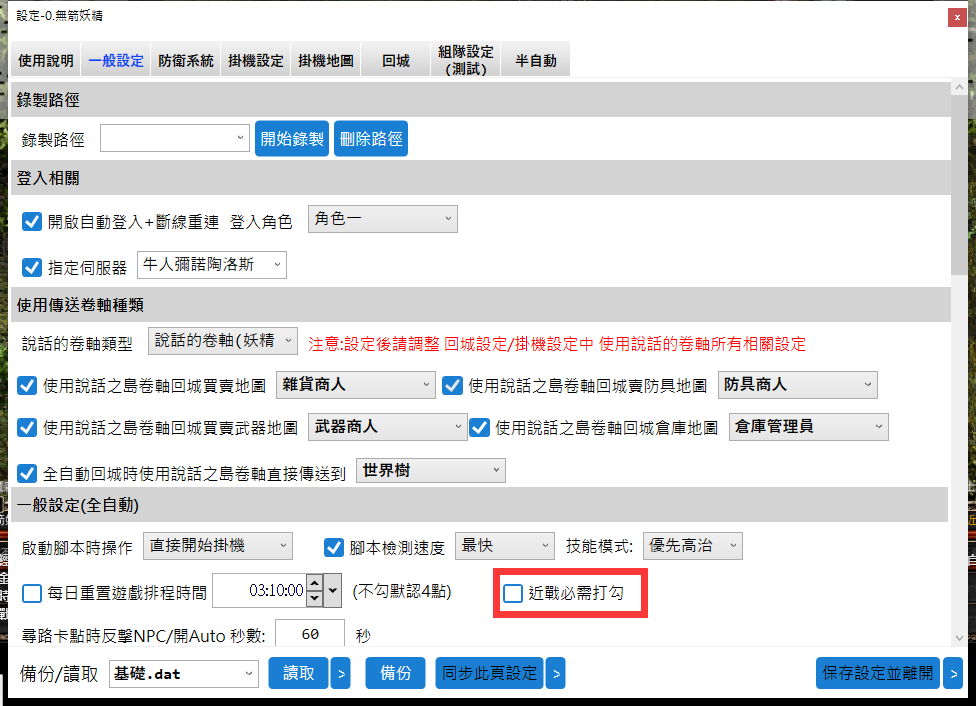Uncheck 使用說話之島卷軸回城買賣武器地圖
Image resolution: width=976 pixels, height=706 pixels.
[27, 428]
